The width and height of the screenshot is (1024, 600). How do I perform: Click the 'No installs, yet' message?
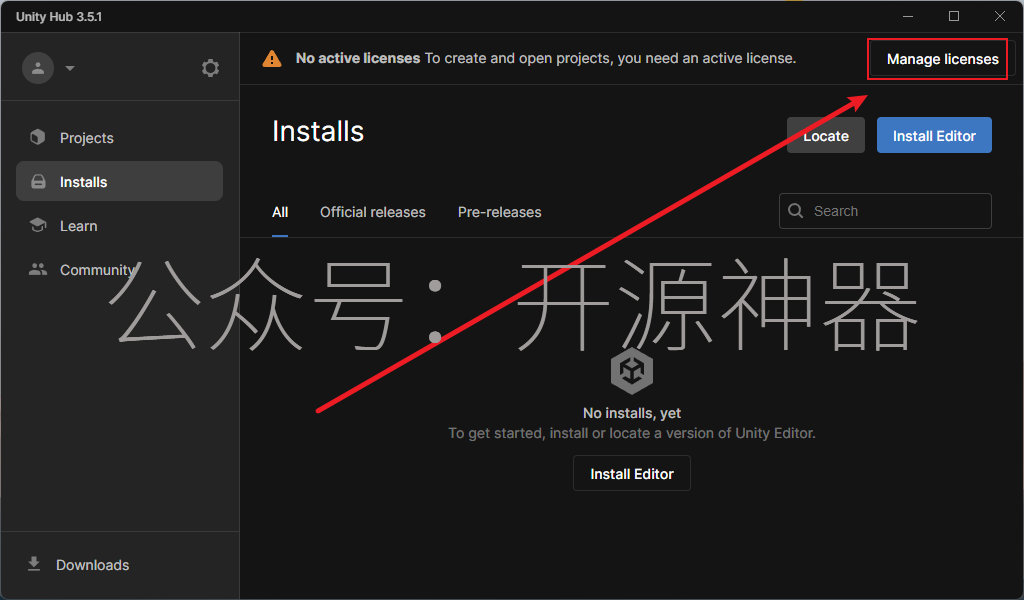tap(632, 413)
